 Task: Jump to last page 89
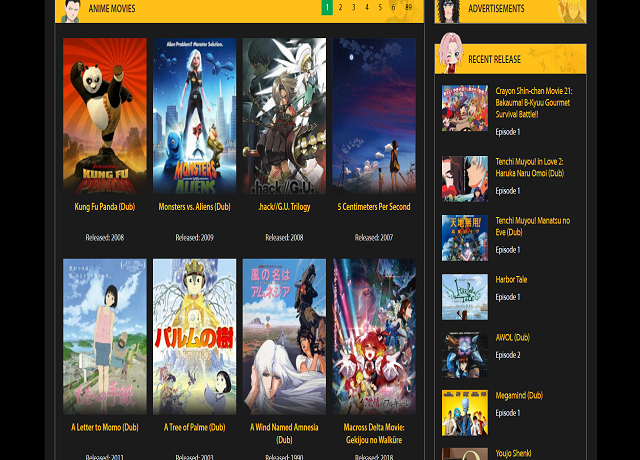409,7
